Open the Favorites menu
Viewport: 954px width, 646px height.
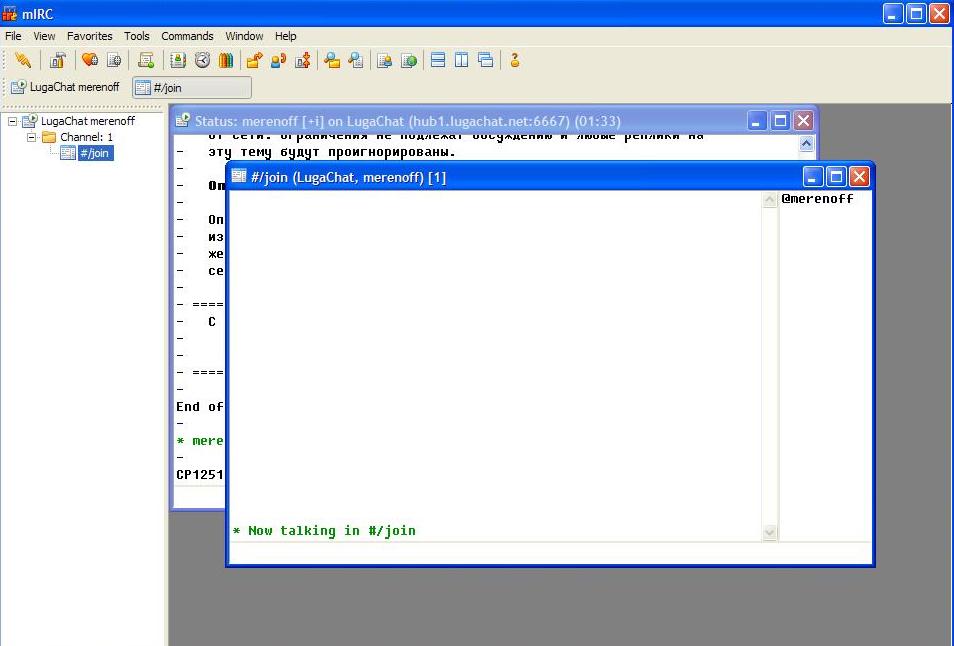pyautogui.click(x=89, y=36)
